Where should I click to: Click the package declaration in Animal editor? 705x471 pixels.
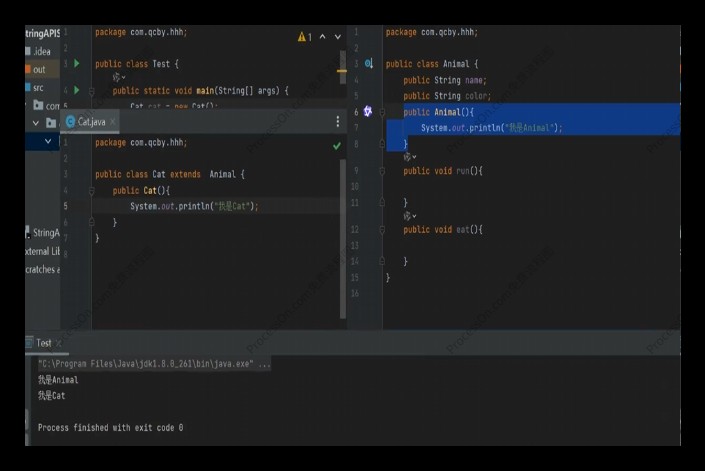(432, 32)
